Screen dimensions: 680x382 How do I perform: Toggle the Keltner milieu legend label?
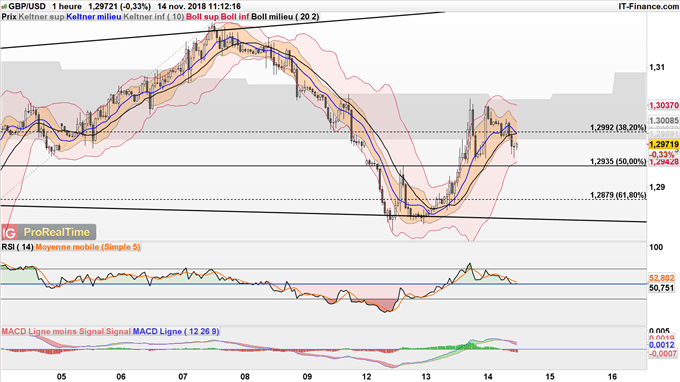[x=94, y=16]
